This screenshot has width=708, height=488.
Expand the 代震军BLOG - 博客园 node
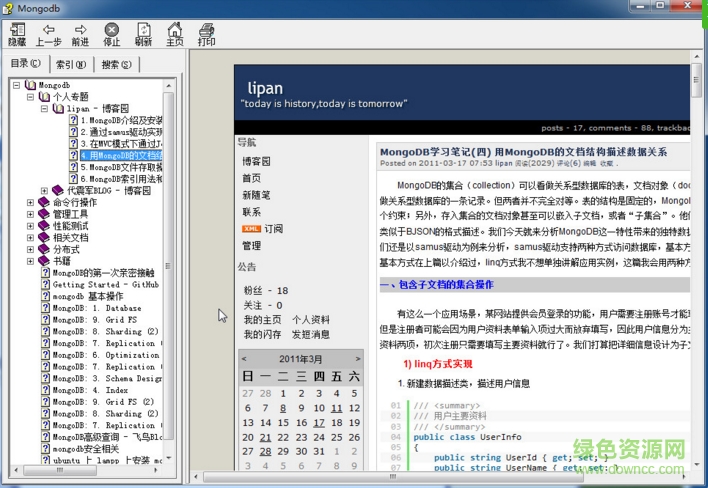(44, 190)
